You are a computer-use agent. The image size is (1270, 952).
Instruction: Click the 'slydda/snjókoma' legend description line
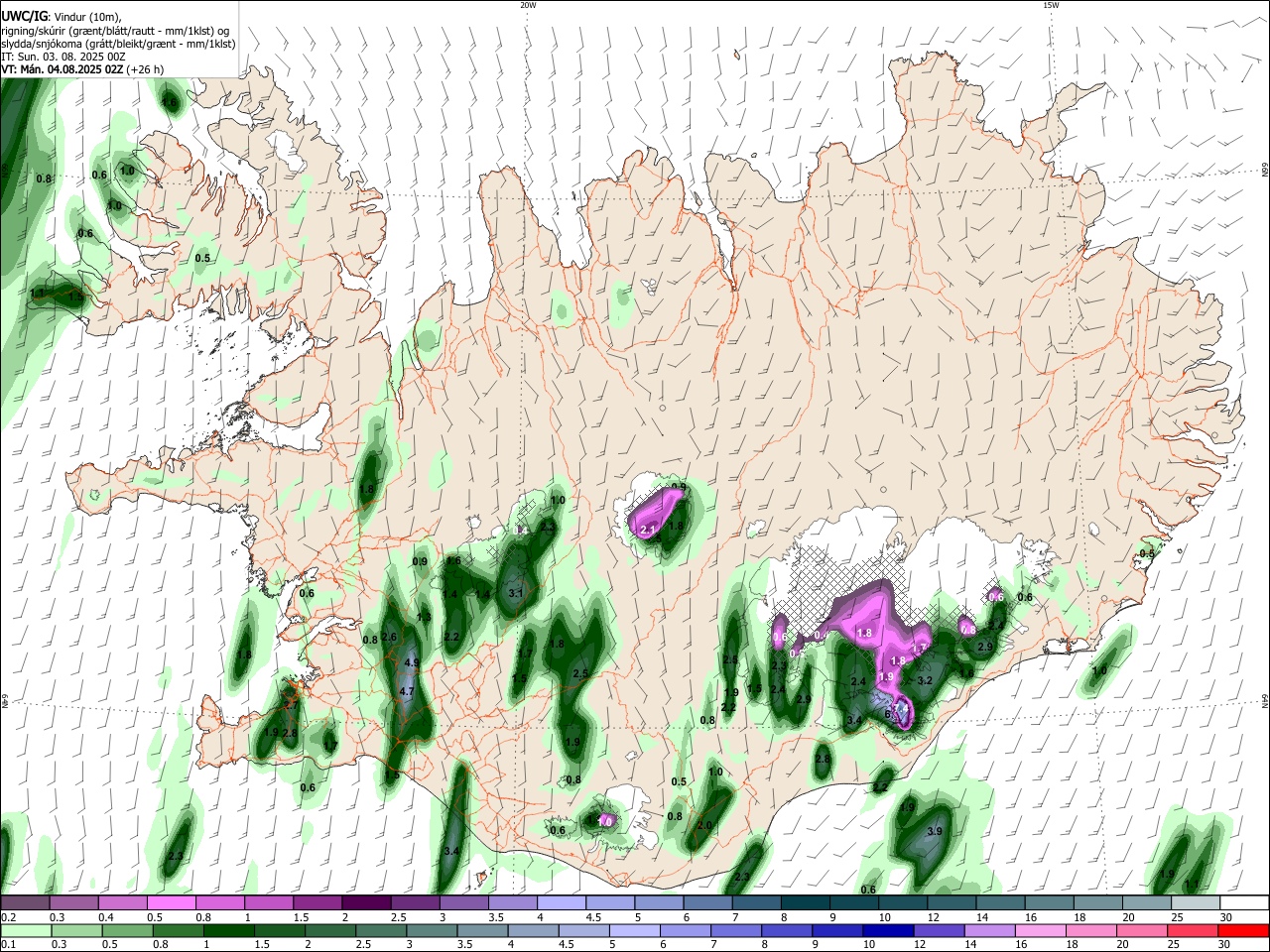pos(118,44)
